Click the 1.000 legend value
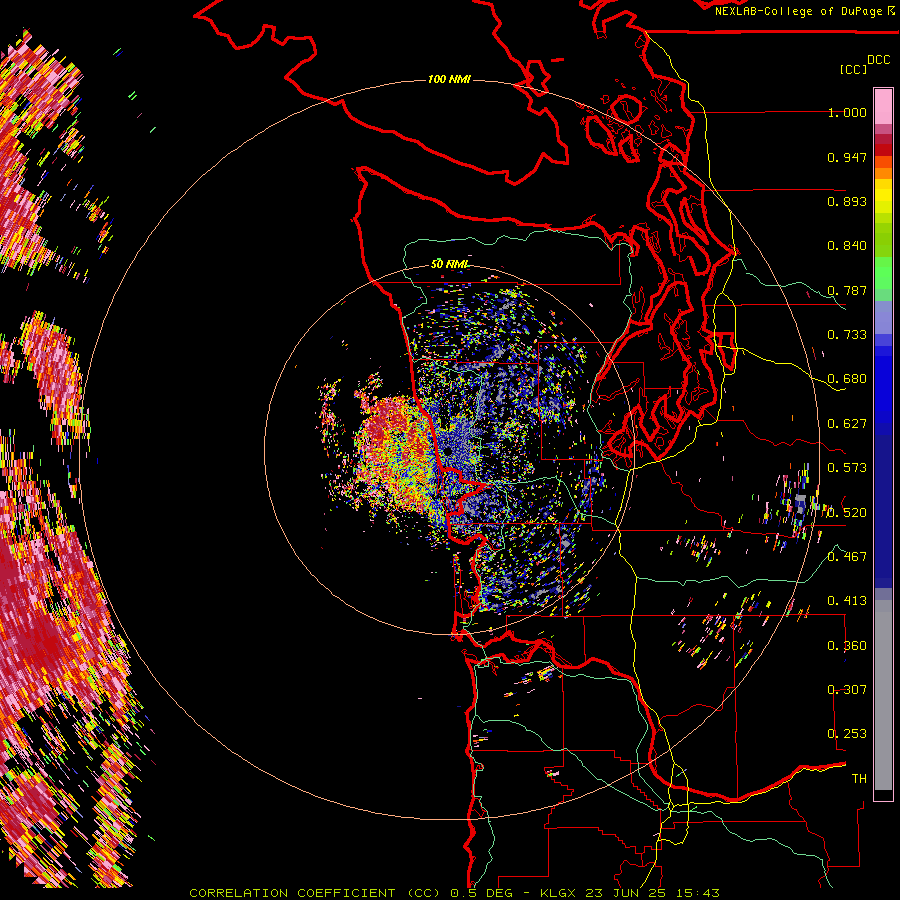 pyautogui.click(x=847, y=112)
